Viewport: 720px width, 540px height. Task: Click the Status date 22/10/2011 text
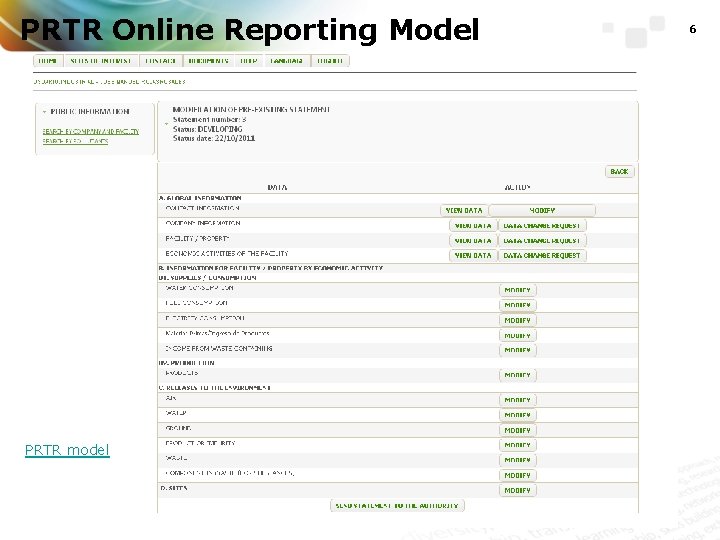214,138
